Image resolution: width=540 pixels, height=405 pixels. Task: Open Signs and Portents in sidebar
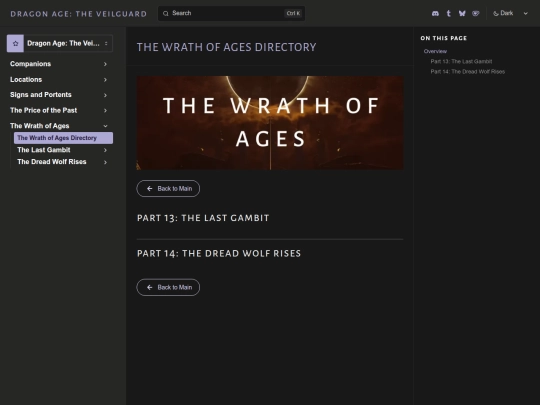pyautogui.click(x=41, y=95)
